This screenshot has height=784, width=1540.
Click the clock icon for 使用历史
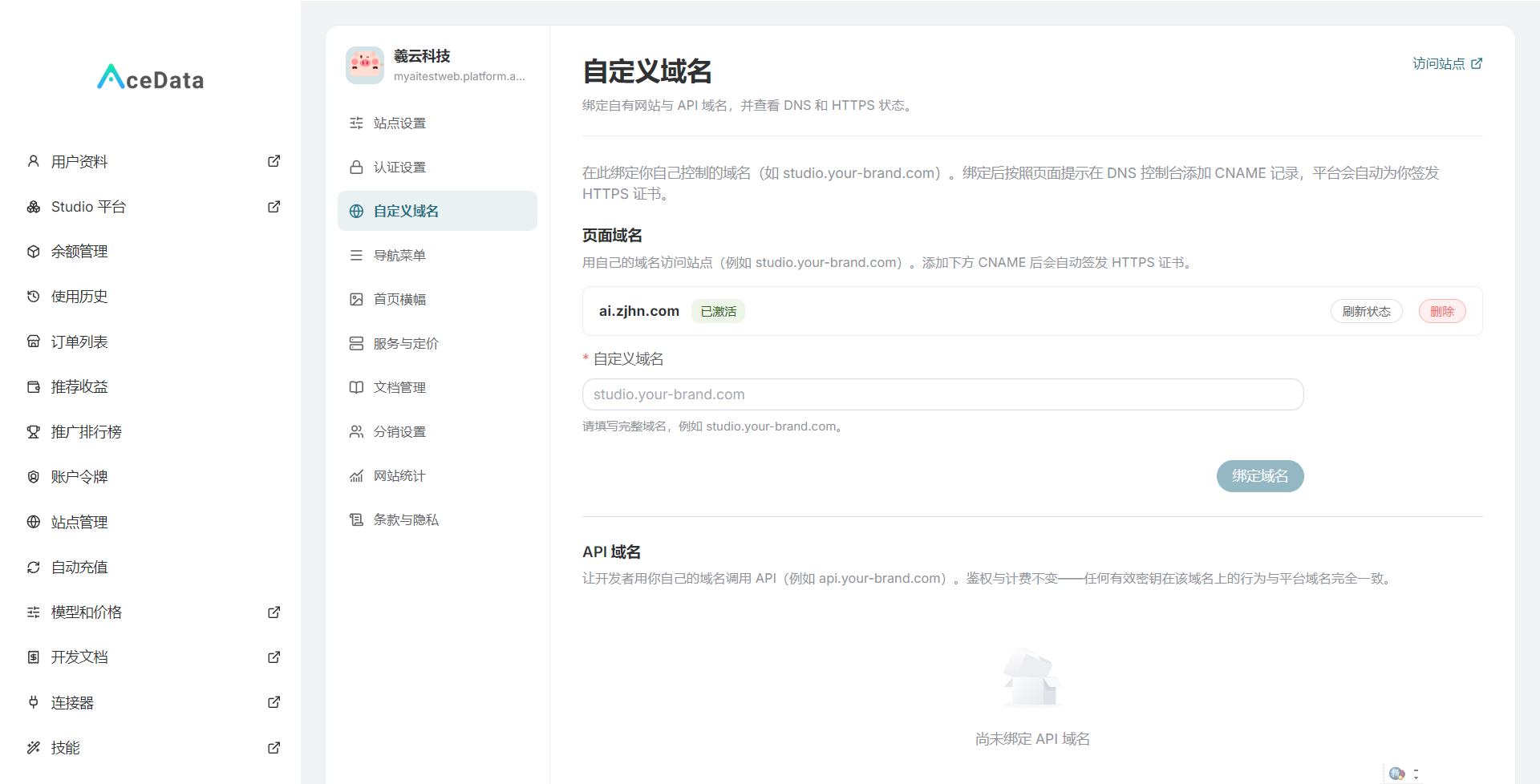34,297
